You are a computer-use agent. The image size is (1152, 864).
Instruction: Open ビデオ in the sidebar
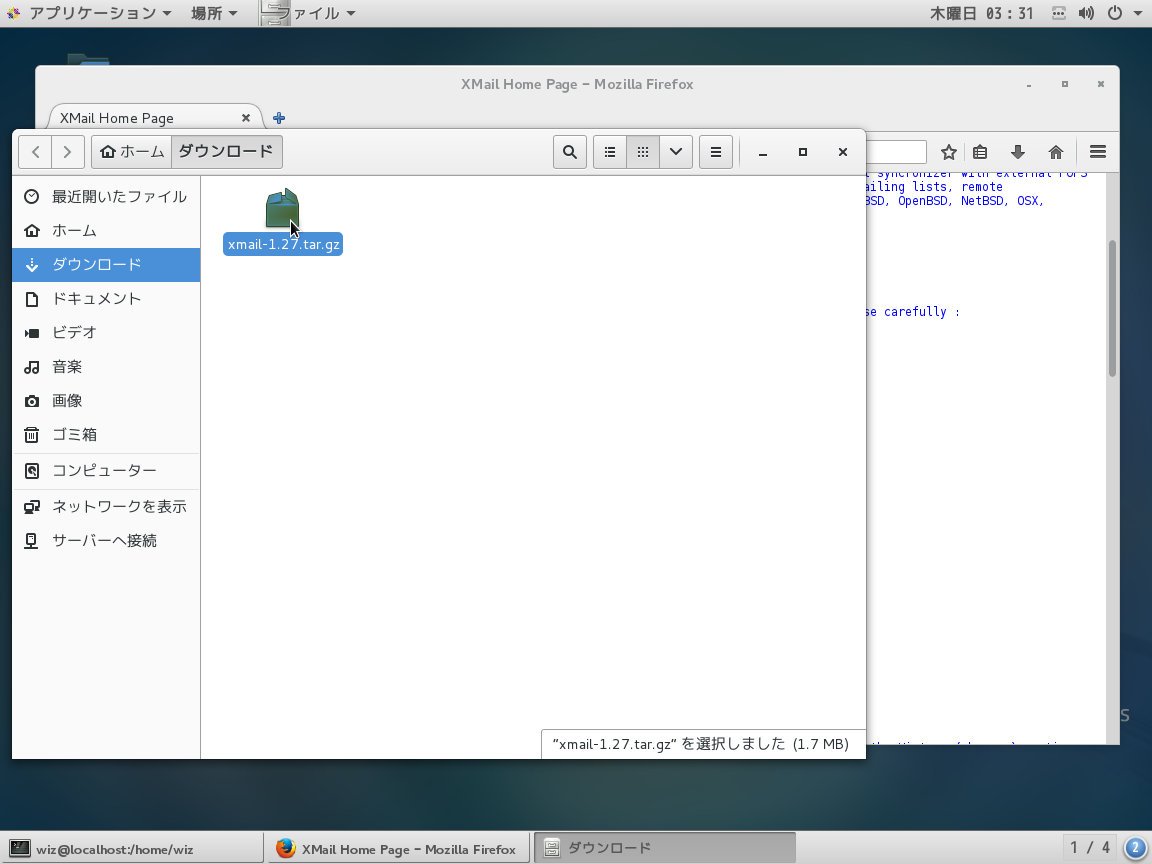click(x=106, y=333)
